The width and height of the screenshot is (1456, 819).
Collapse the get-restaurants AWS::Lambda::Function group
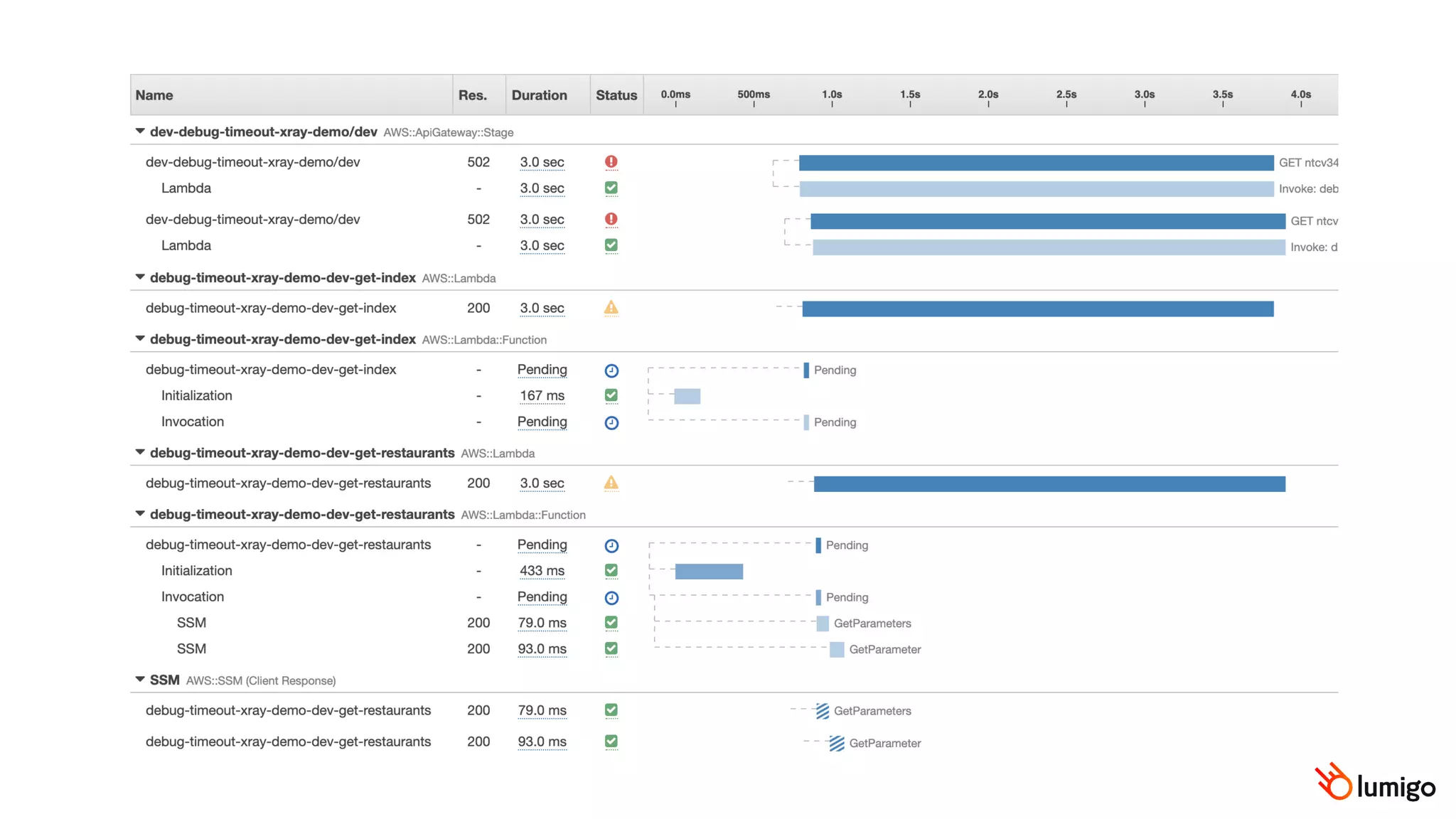(140, 514)
